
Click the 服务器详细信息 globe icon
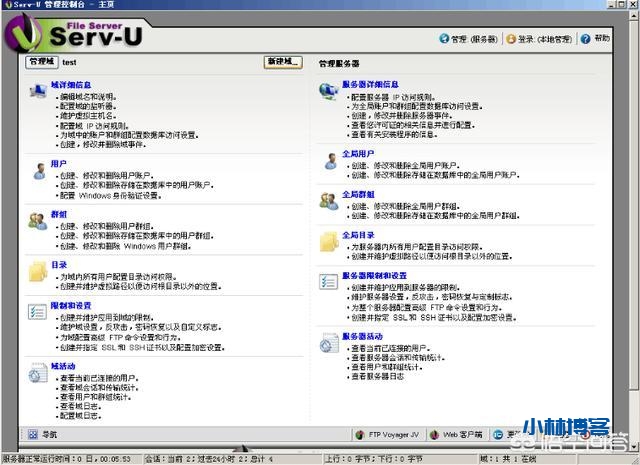click(x=329, y=91)
